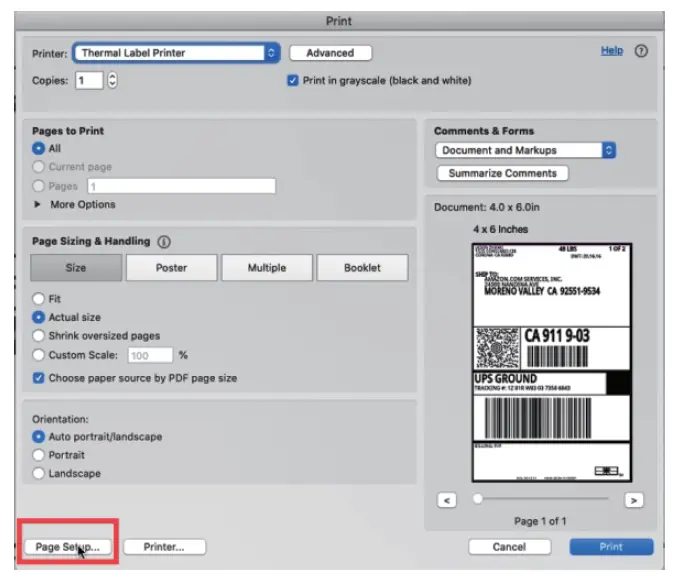Choose Auto portrait/landscape orientation

38,437
